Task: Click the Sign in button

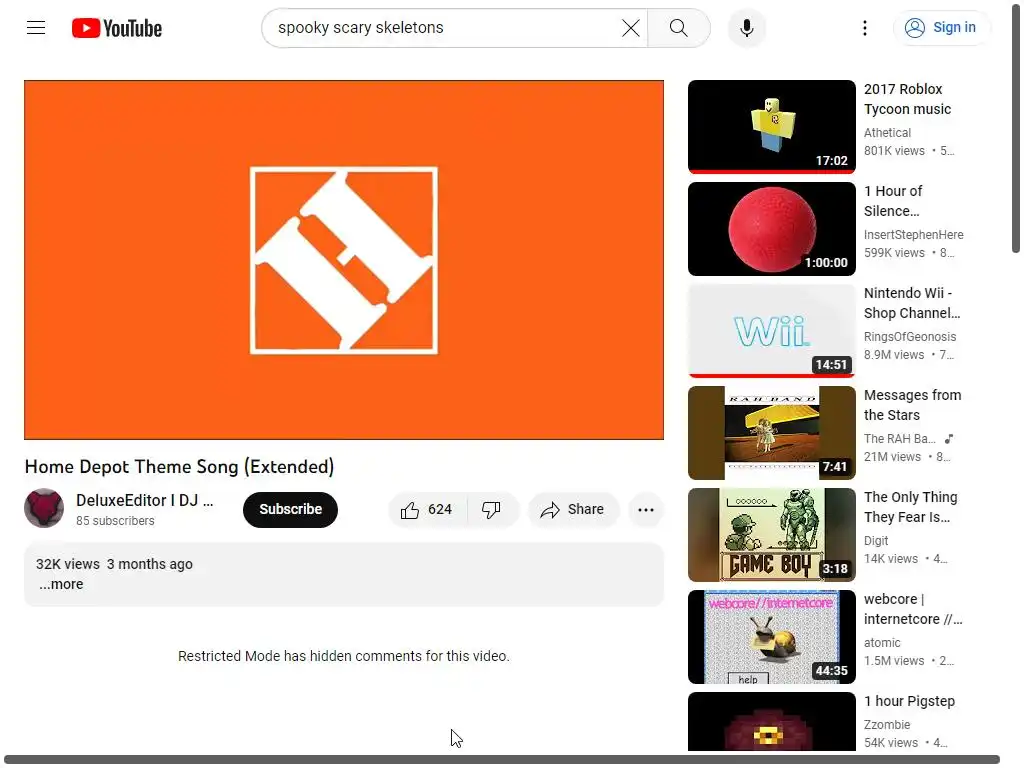Action: coord(940,27)
